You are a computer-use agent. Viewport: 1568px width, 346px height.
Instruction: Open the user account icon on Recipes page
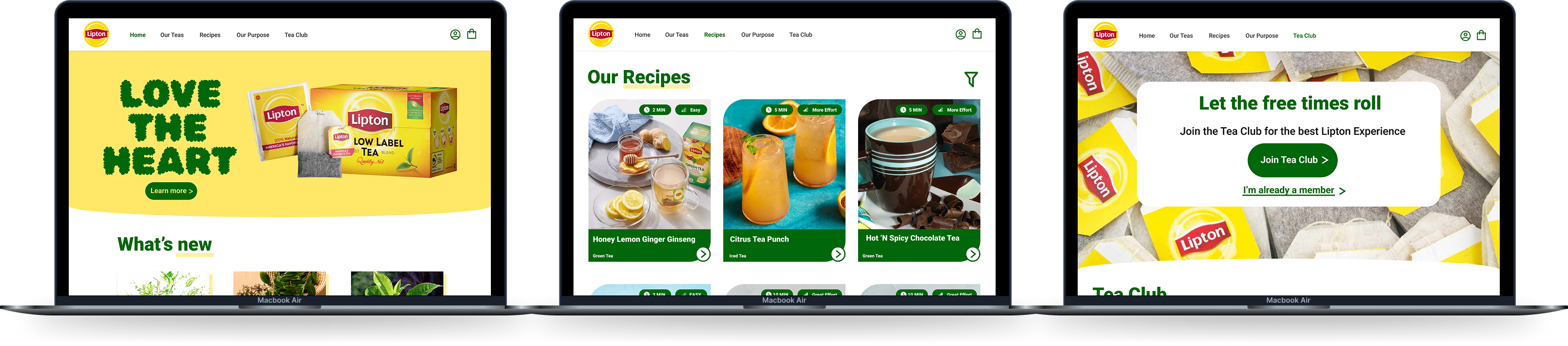click(x=961, y=35)
